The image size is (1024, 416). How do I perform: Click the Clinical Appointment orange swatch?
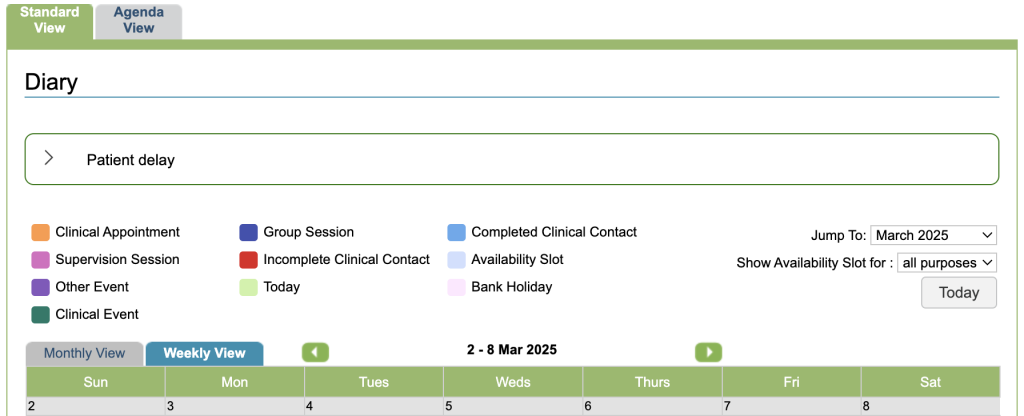click(41, 233)
